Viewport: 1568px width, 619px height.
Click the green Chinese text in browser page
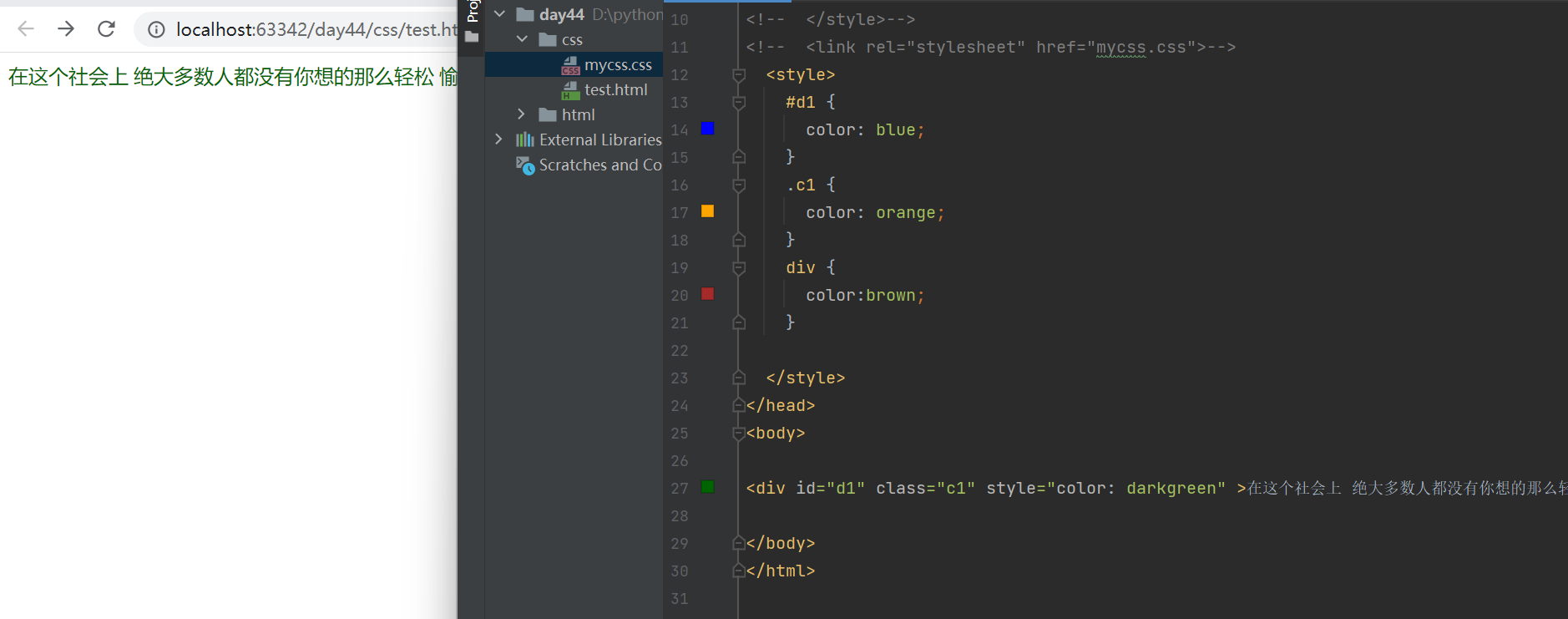[x=233, y=77]
